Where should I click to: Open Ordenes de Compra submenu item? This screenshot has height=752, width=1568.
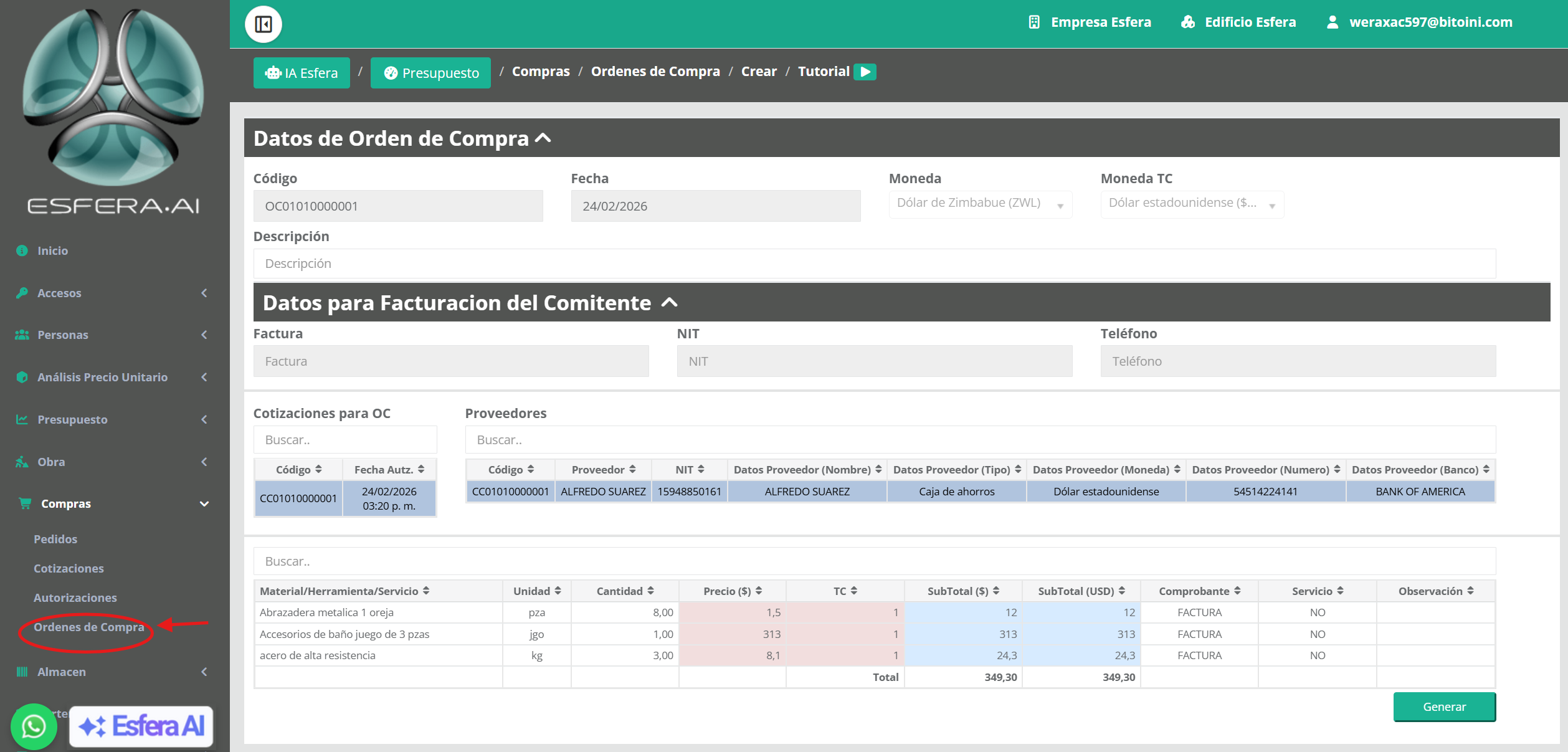coord(88,627)
